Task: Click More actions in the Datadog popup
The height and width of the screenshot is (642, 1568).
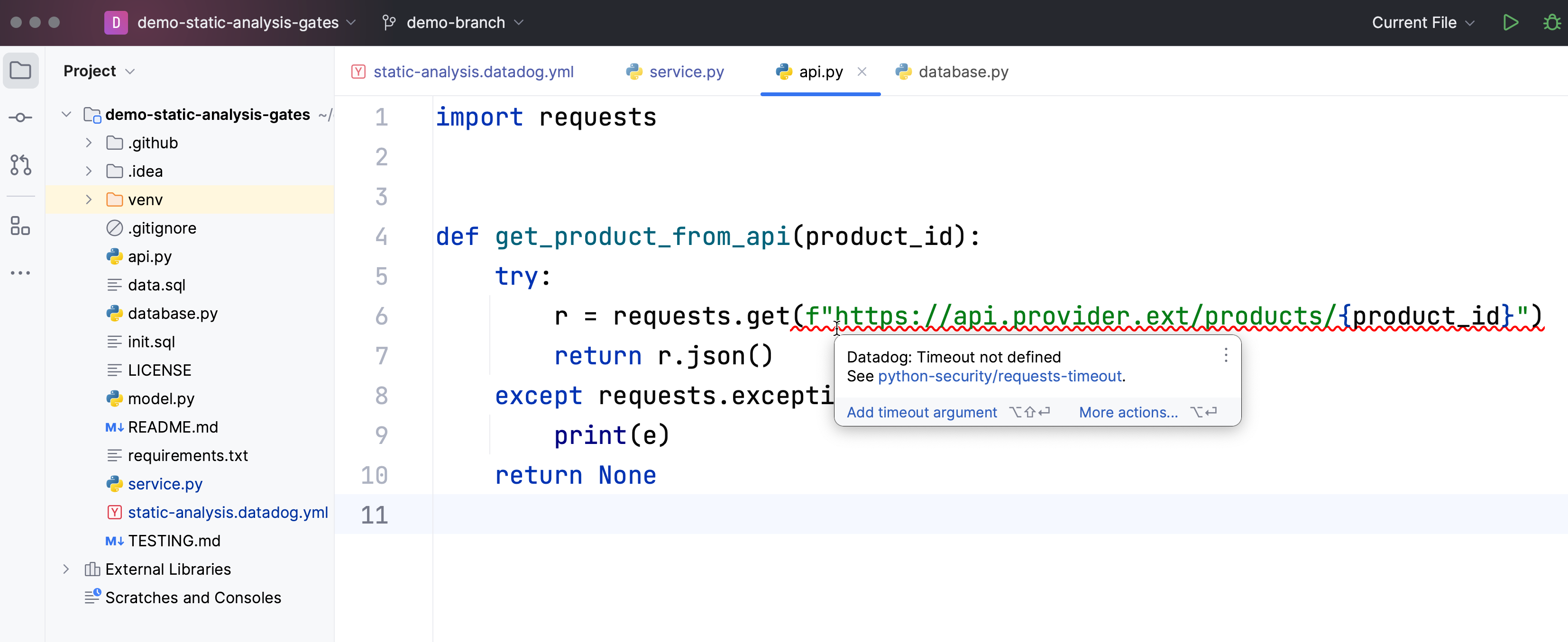Action: [x=1128, y=412]
